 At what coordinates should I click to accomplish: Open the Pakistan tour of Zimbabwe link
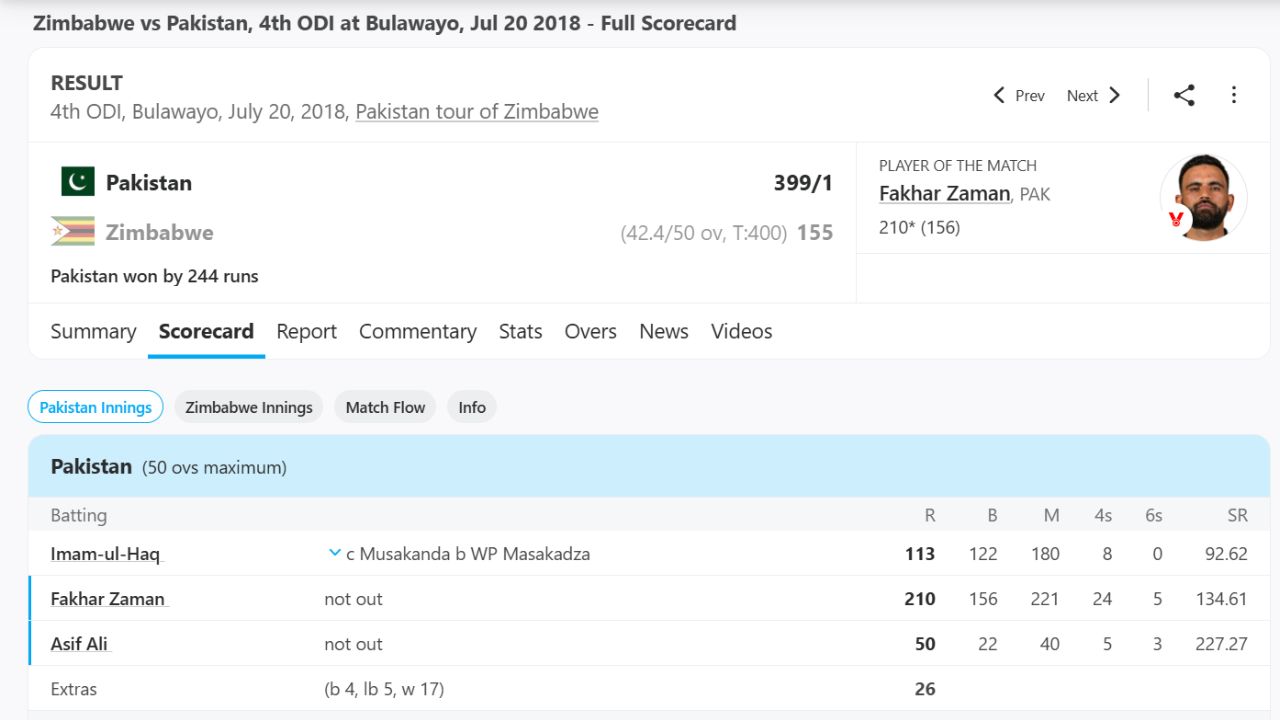pos(476,112)
